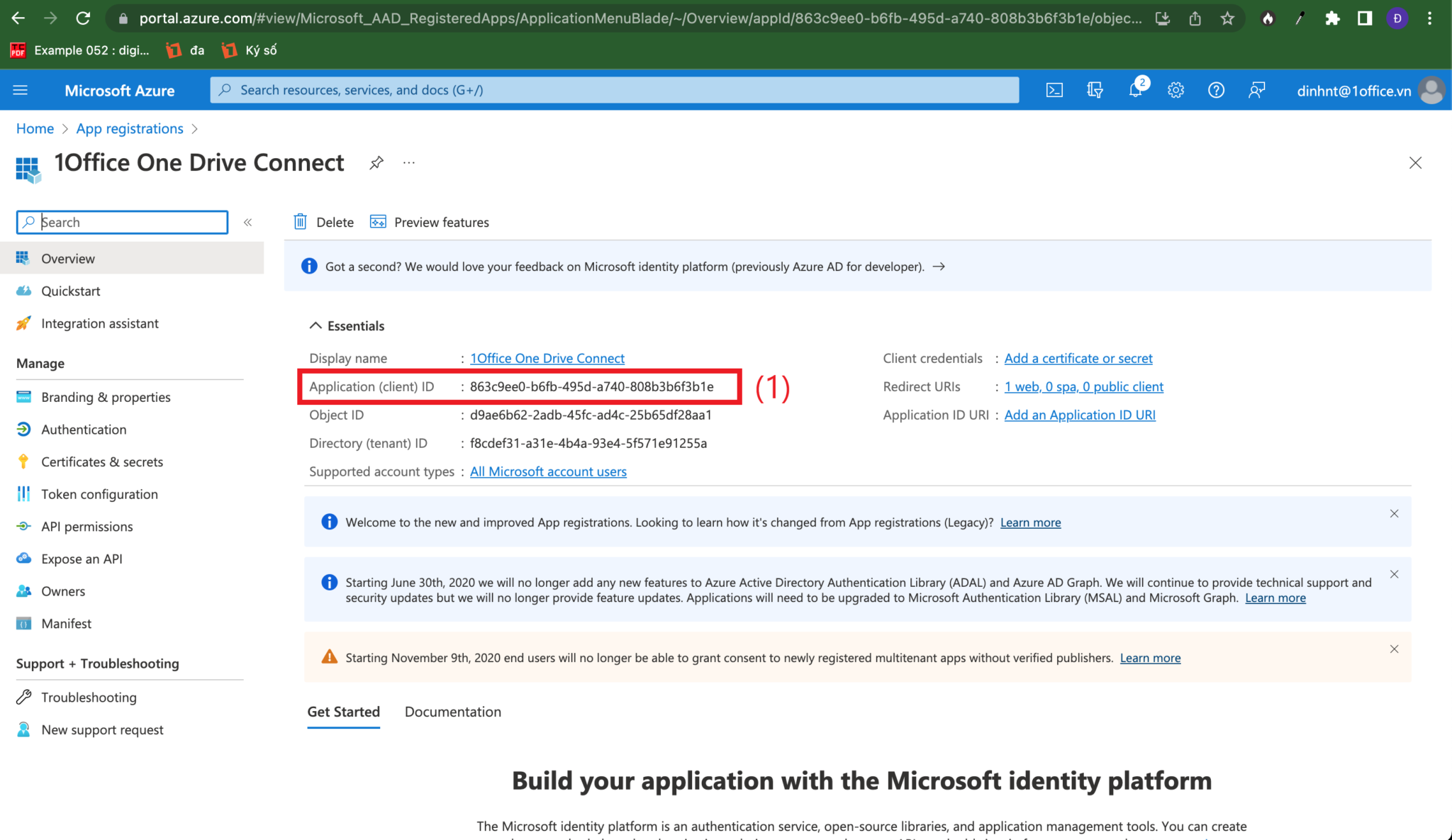Open the app Manifest
The width and height of the screenshot is (1452, 840).
pyautogui.click(x=66, y=623)
